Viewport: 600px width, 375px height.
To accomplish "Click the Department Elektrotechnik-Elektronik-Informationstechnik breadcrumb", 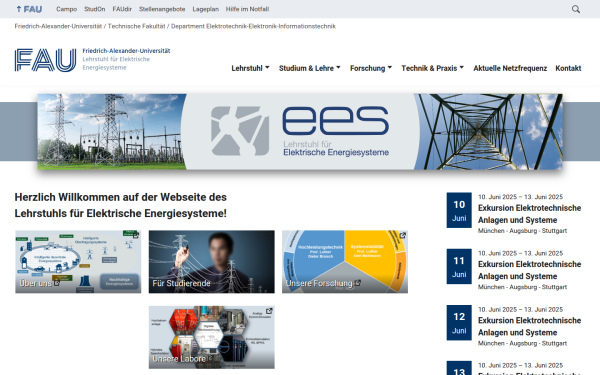I will click(x=253, y=26).
